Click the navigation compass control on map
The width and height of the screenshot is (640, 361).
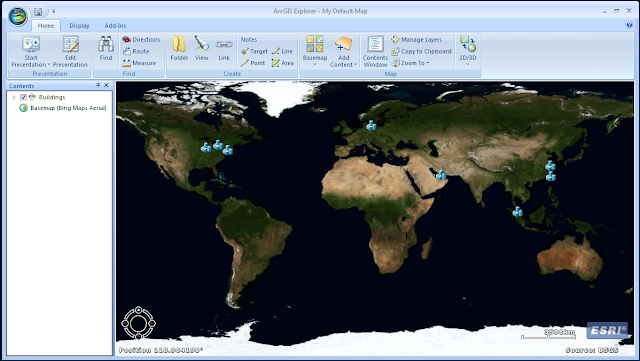[139, 323]
